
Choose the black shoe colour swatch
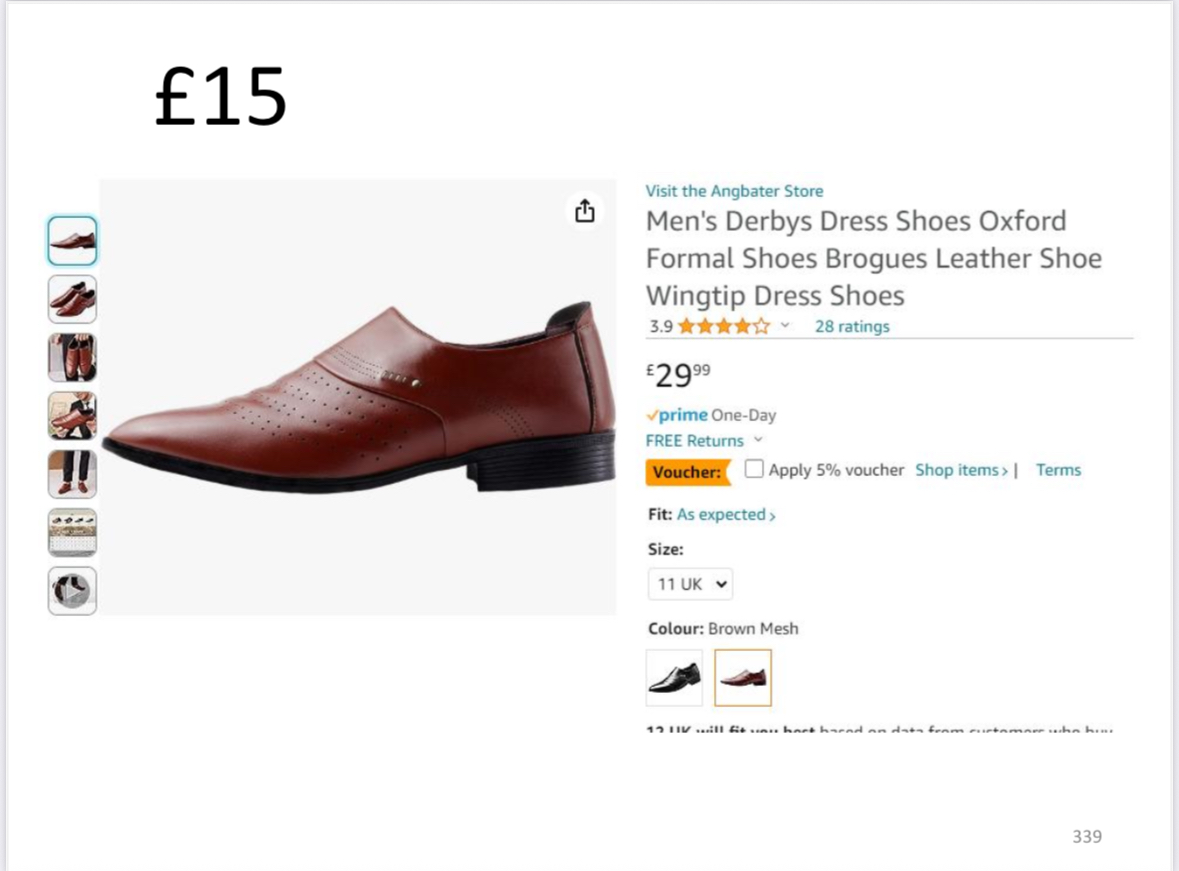674,678
